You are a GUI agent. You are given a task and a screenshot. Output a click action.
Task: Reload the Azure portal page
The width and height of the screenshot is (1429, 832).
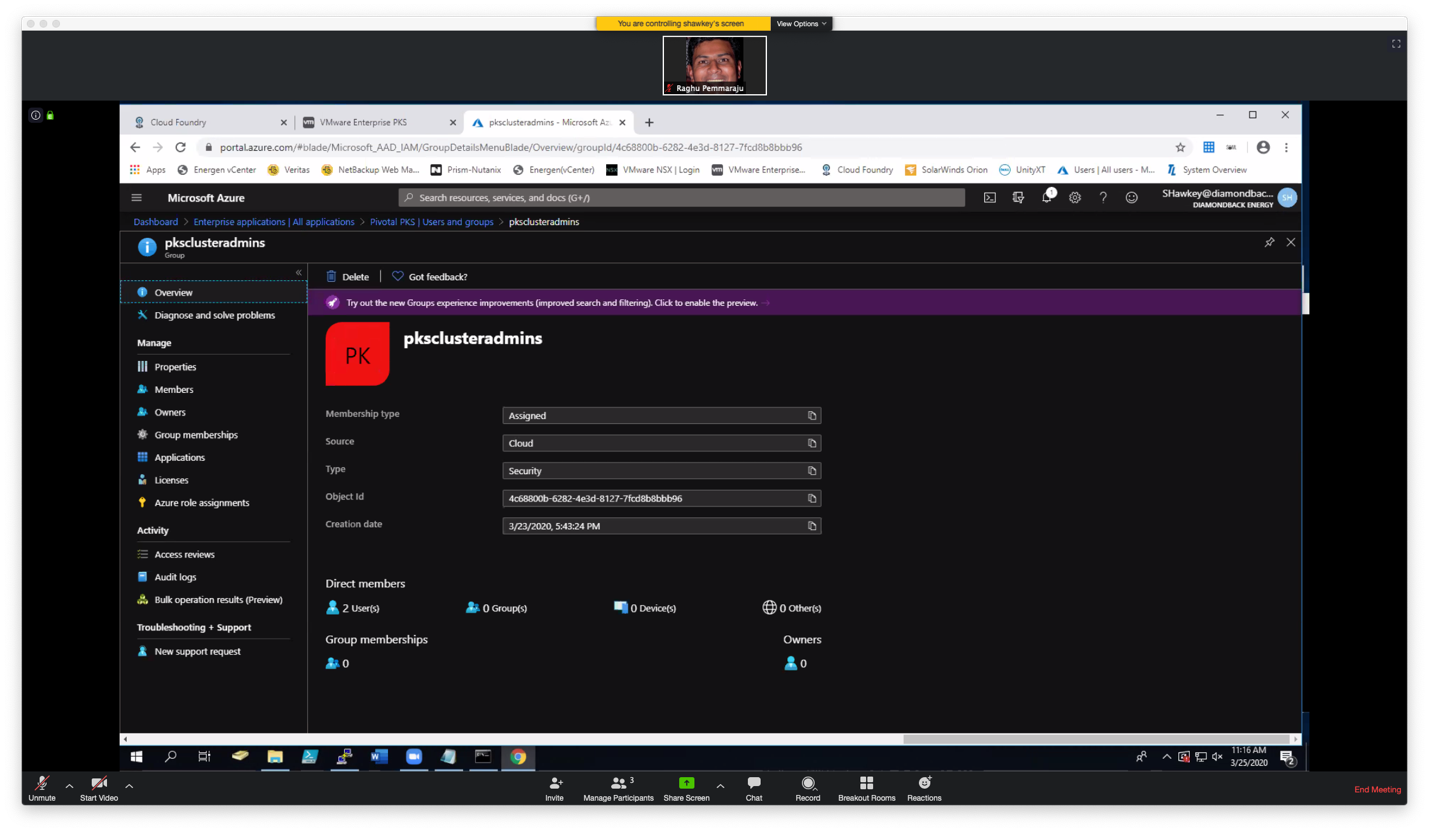click(x=180, y=147)
